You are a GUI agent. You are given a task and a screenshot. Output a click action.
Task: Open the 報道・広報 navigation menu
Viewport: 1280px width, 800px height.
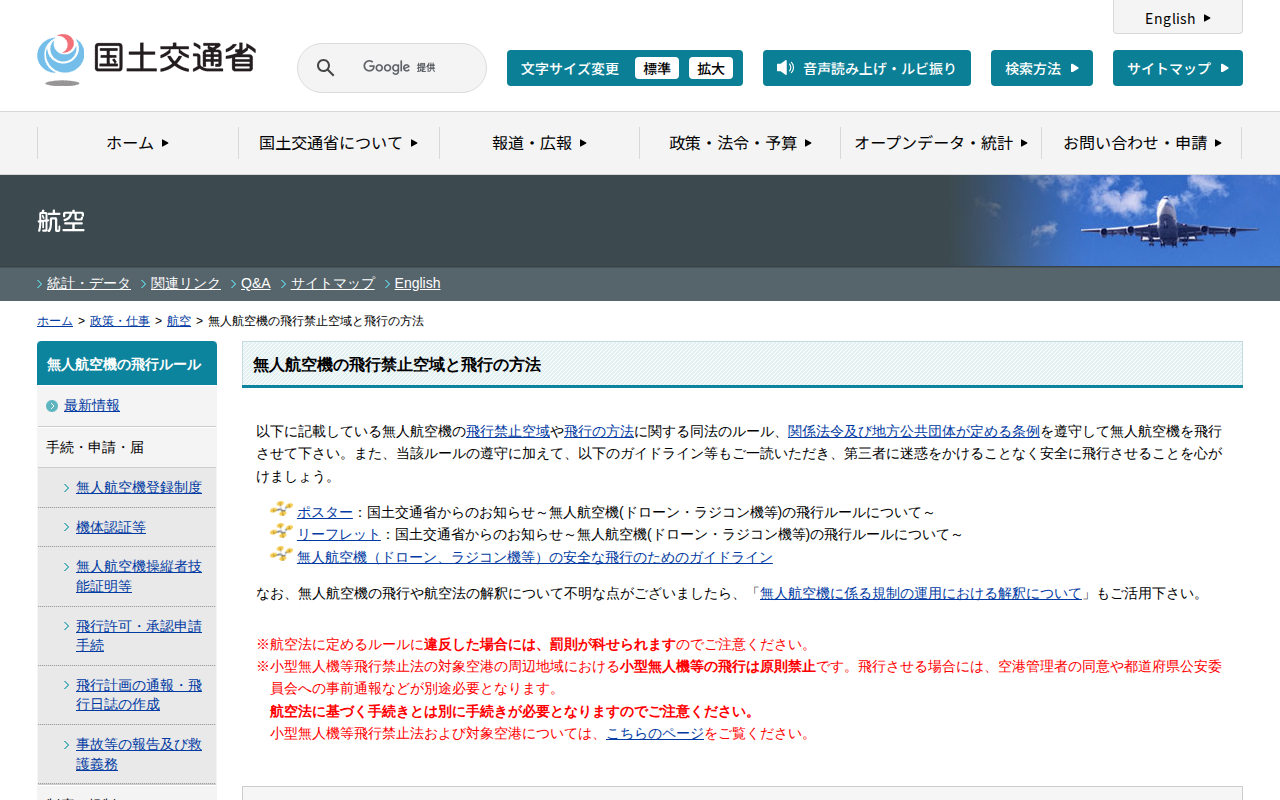tap(539, 143)
